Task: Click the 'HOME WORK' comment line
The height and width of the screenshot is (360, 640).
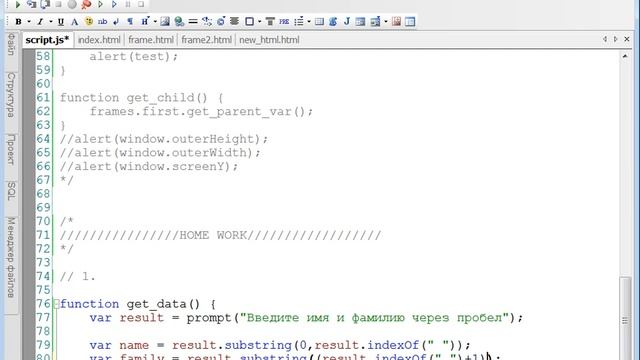Action: (220, 236)
